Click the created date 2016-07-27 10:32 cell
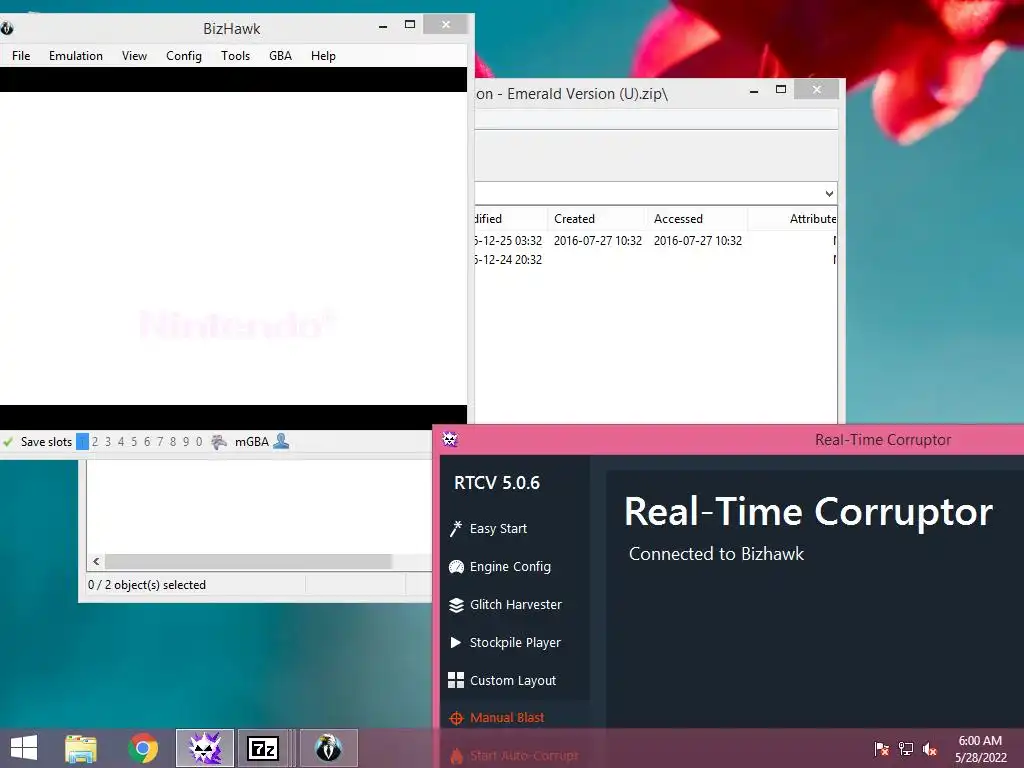Viewport: 1024px width, 768px height. [598, 240]
